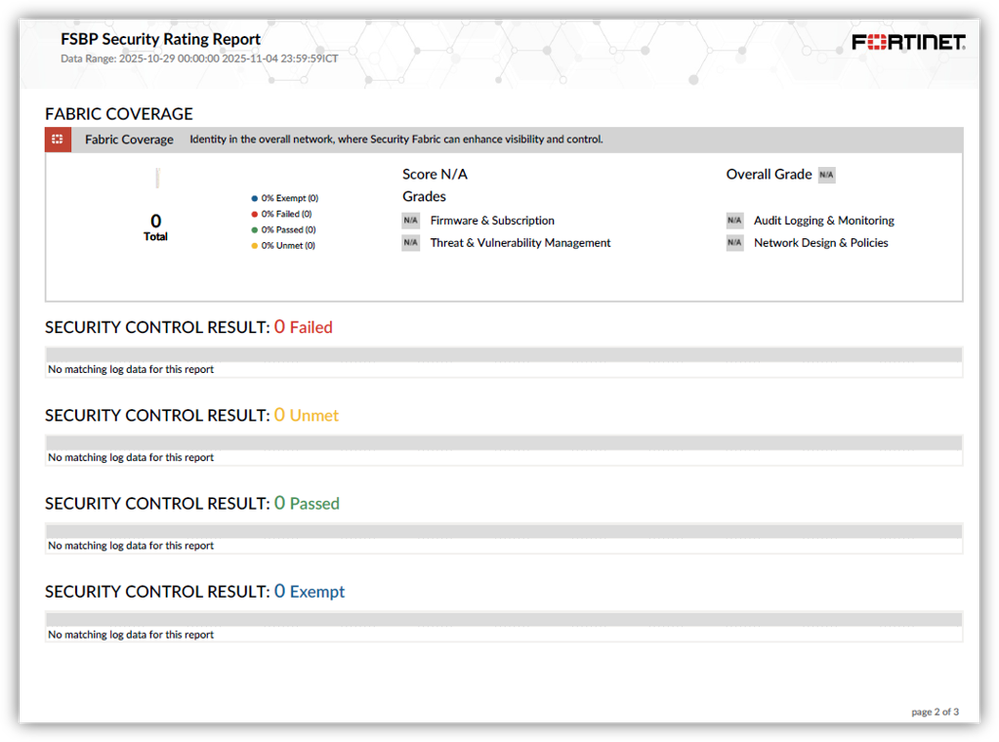Click the Security Control Result Passed heading
Image resolution: width=999 pixels, height=742 pixels.
click(x=192, y=503)
